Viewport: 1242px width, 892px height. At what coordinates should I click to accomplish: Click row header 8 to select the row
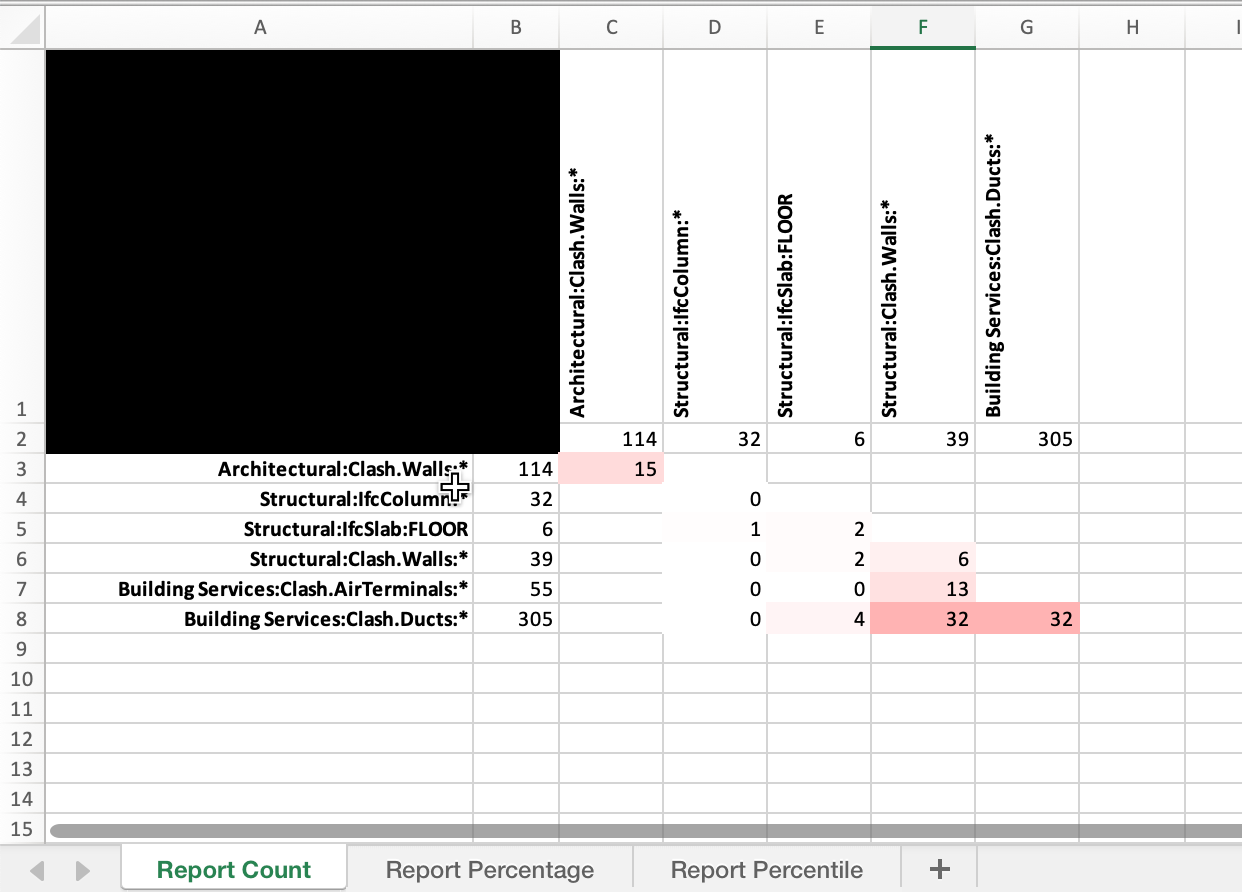tap(21, 619)
